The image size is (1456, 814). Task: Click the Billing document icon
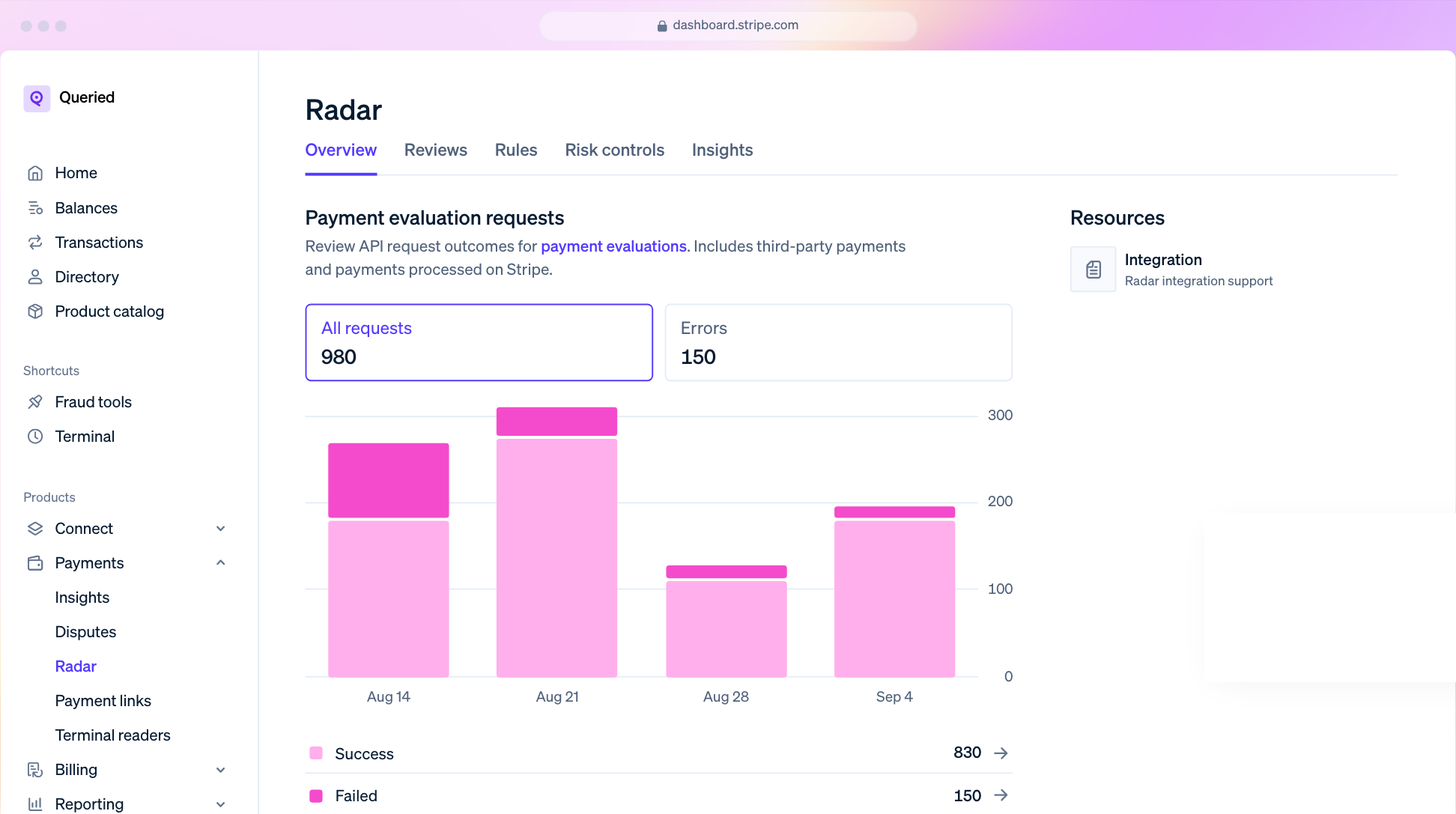35,770
